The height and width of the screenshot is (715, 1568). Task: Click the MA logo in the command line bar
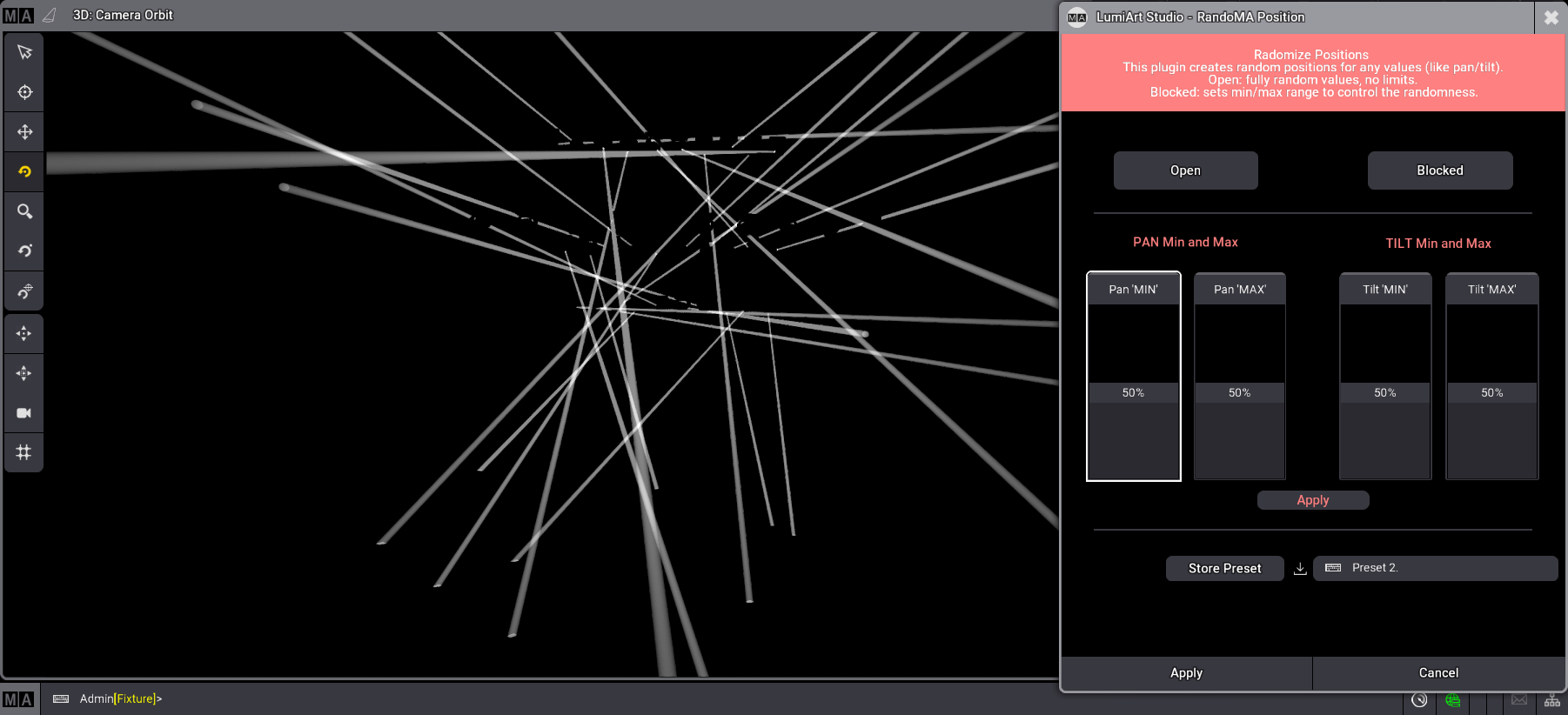18,699
